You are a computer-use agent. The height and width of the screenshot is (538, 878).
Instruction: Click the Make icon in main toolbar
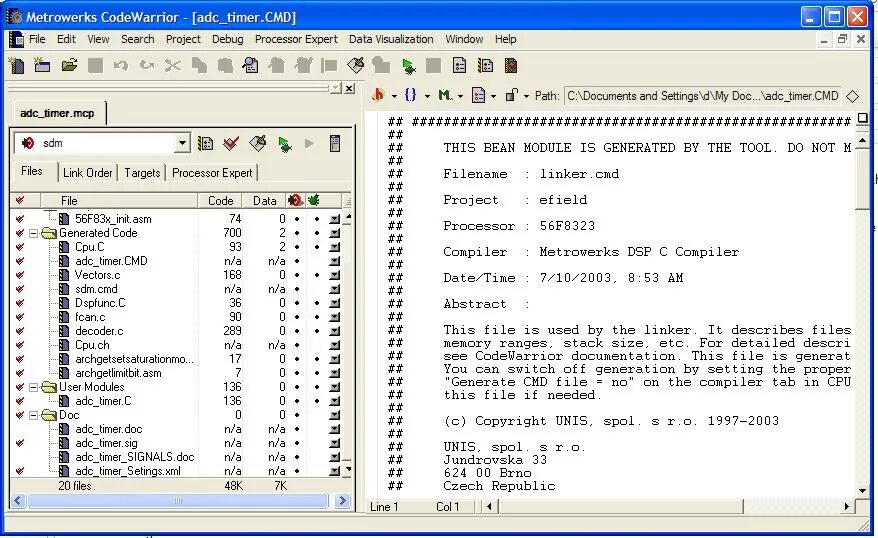click(x=356, y=66)
